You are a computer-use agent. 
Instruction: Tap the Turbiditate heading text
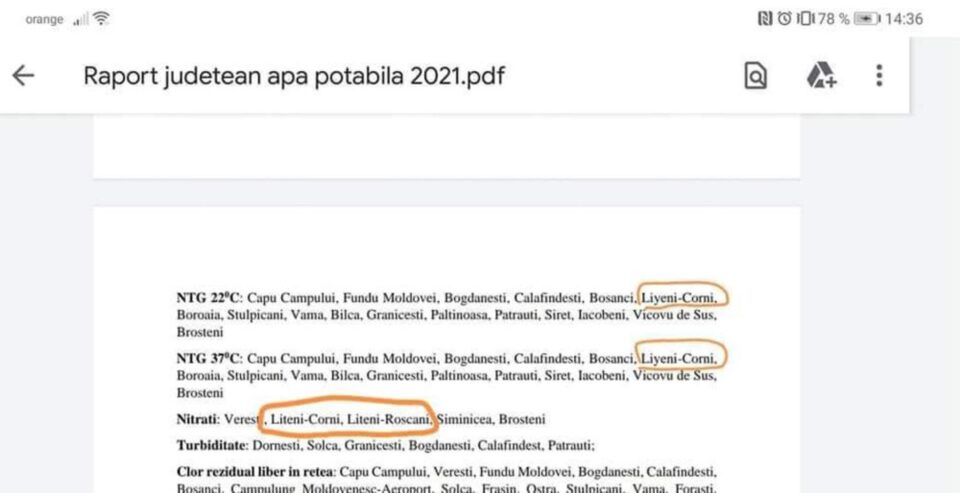pyautogui.click(x=211, y=445)
